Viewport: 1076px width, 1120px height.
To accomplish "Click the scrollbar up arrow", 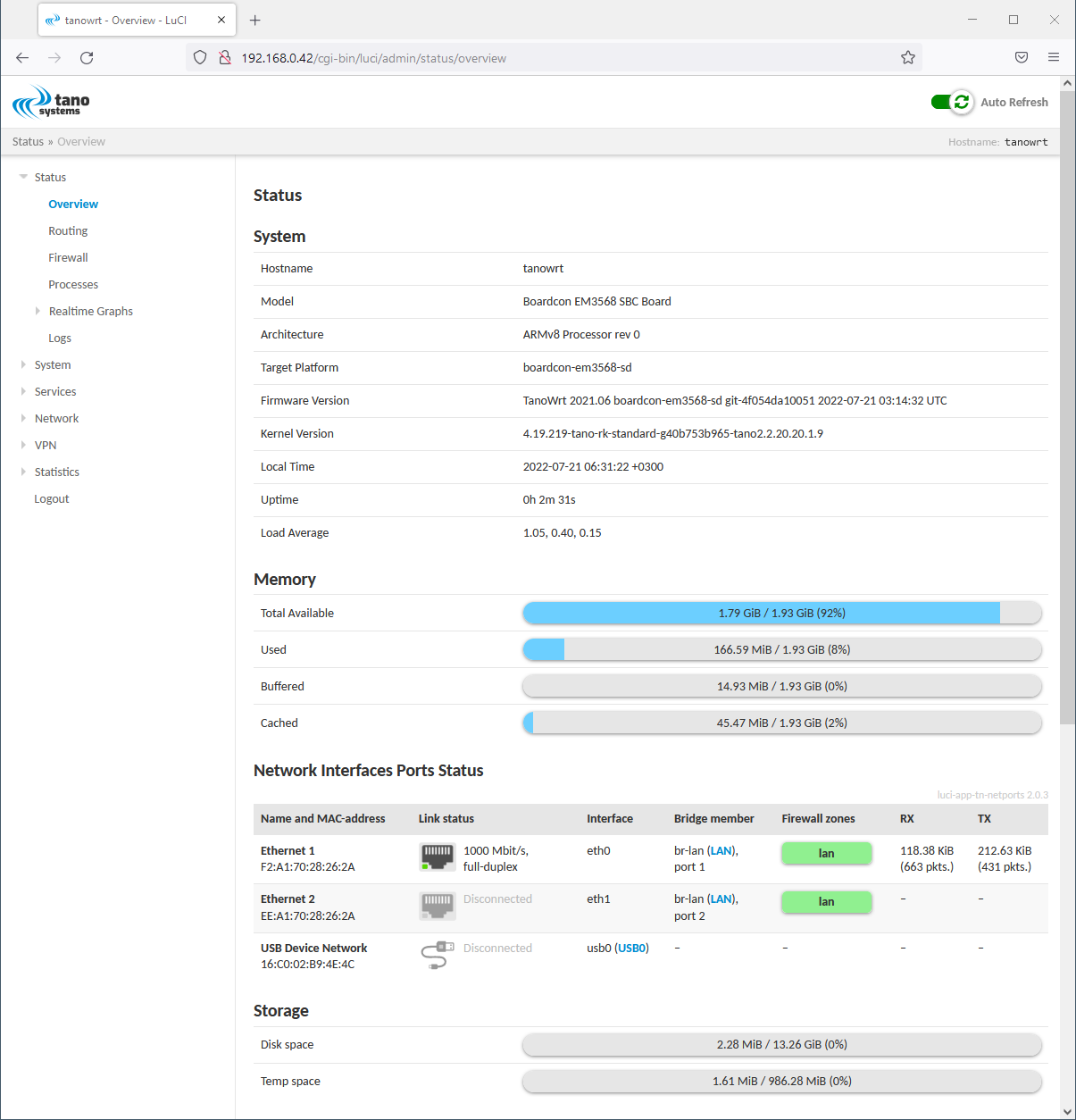I will tap(1068, 83).
